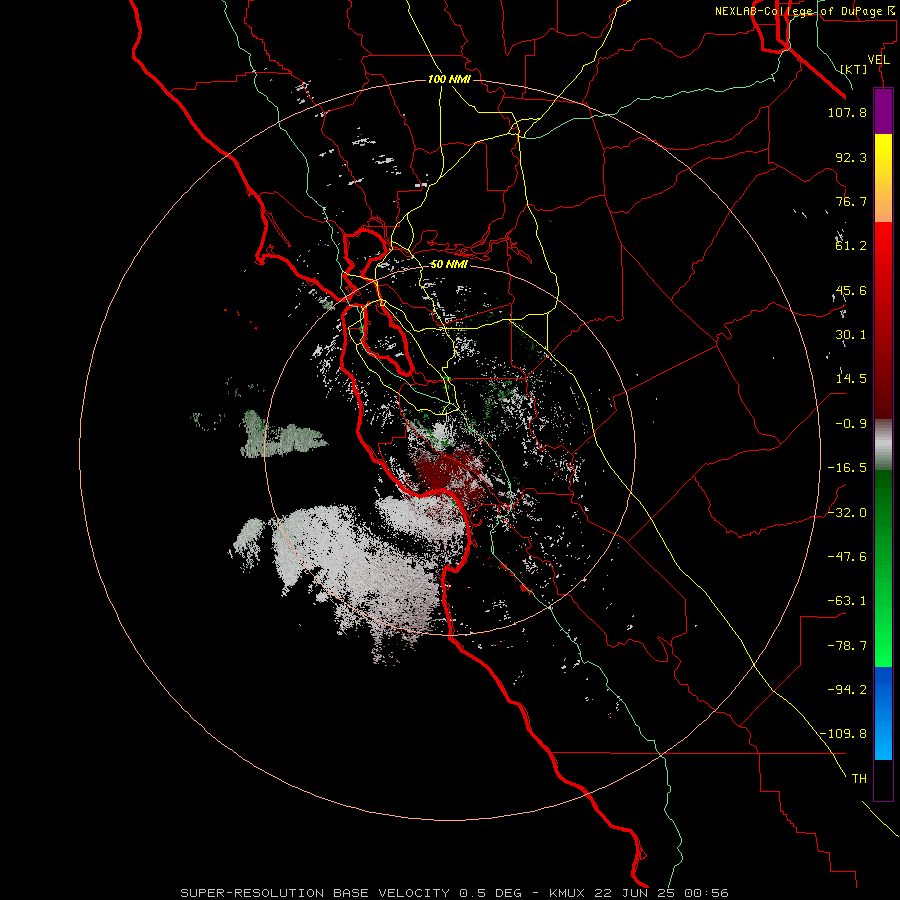This screenshot has width=900, height=900.
Task: Click the -94.2 velocity legend value
Action: click(x=847, y=690)
